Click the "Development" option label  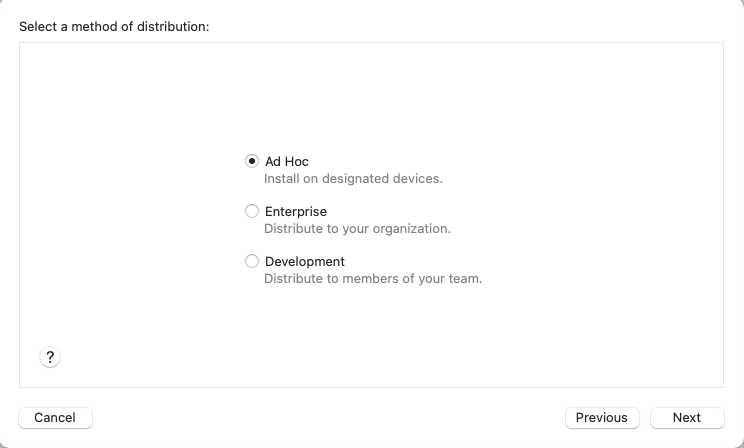305,261
